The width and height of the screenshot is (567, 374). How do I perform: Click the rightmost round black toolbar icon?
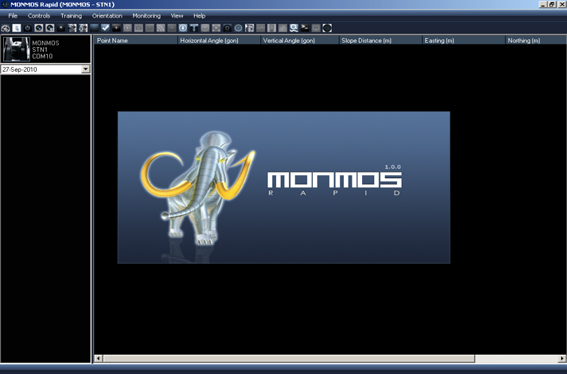pyautogui.click(x=327, y=28)
